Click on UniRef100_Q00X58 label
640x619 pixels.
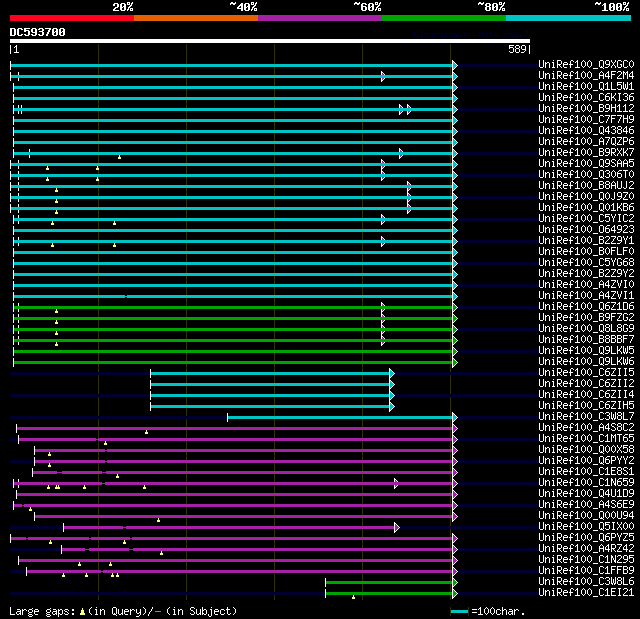(x=586, y=450)
